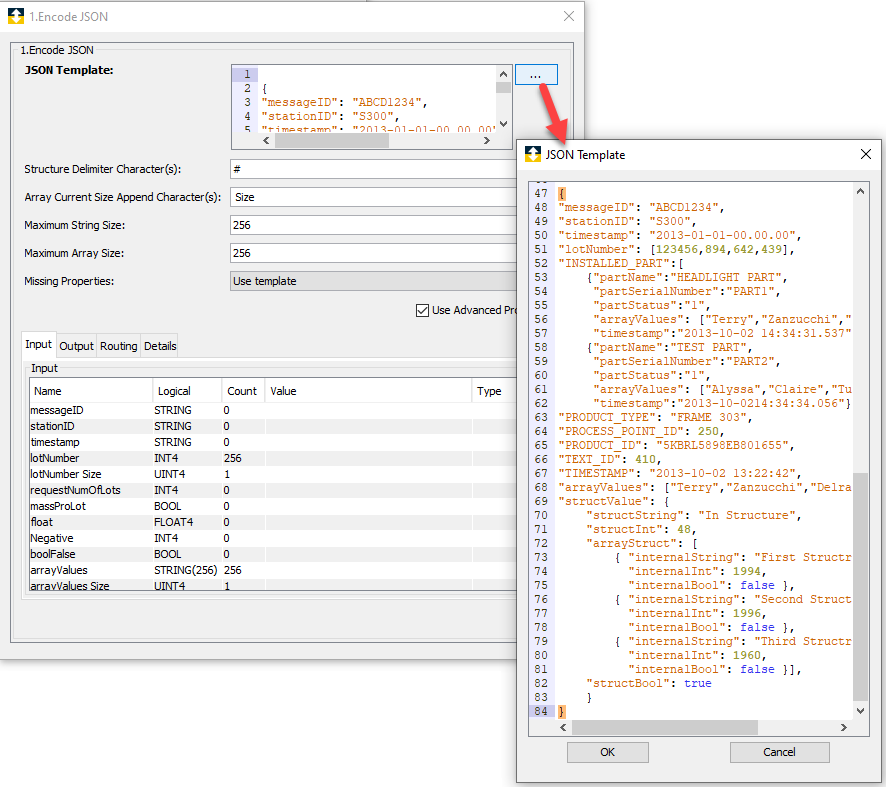Switch to the Routing tab
The width and height of the screenshot is (886, 787).
point(118,345)
